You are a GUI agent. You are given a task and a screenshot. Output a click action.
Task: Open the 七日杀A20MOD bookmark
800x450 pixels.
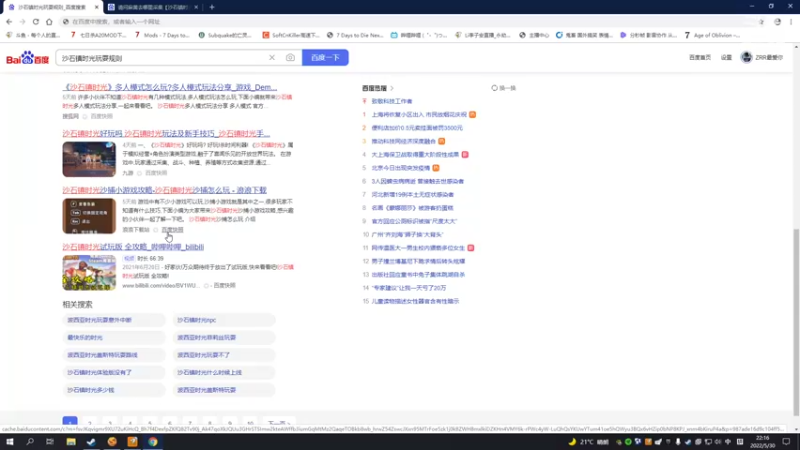pos(98,35)
